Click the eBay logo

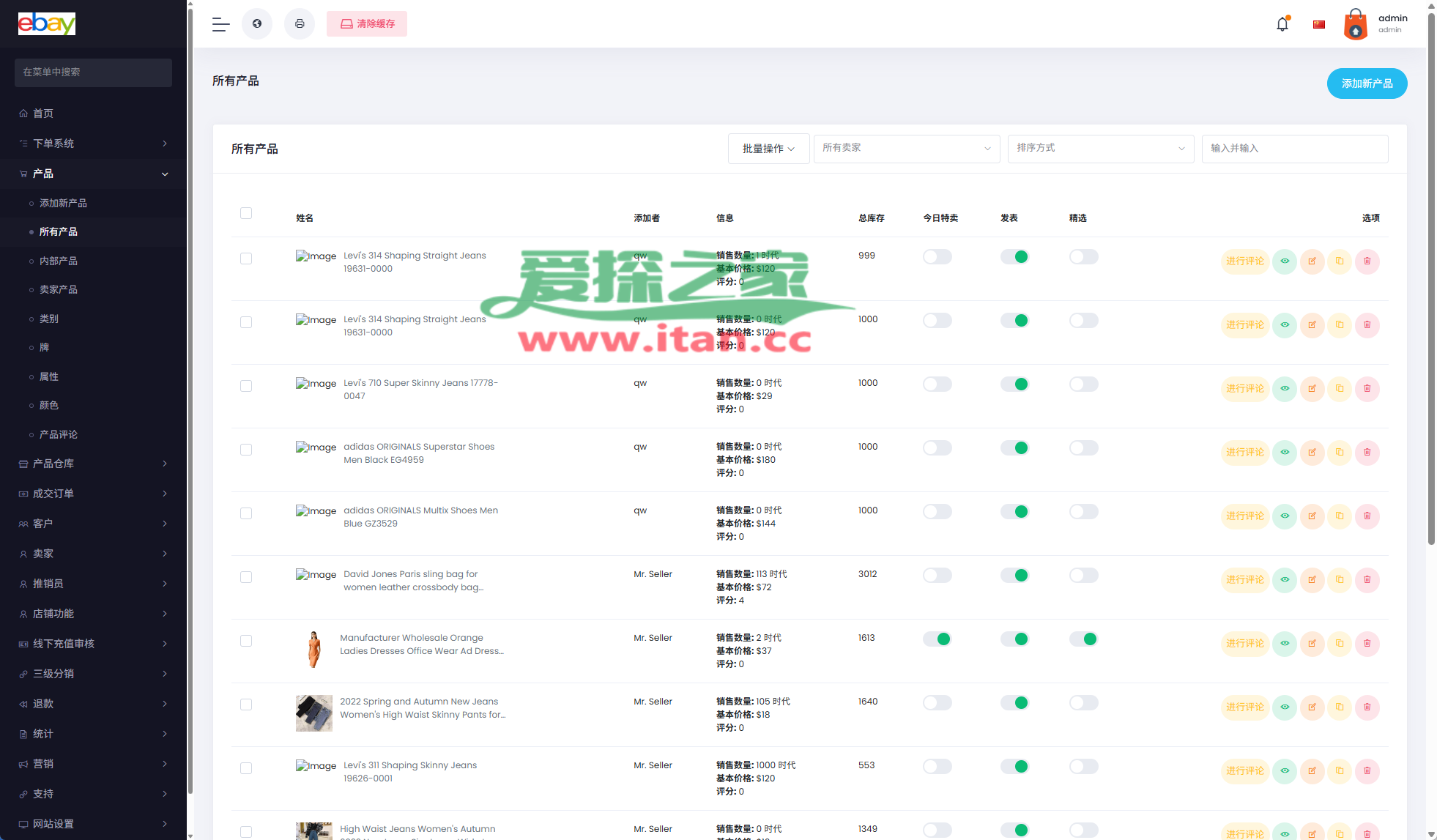tap(47, 23)
